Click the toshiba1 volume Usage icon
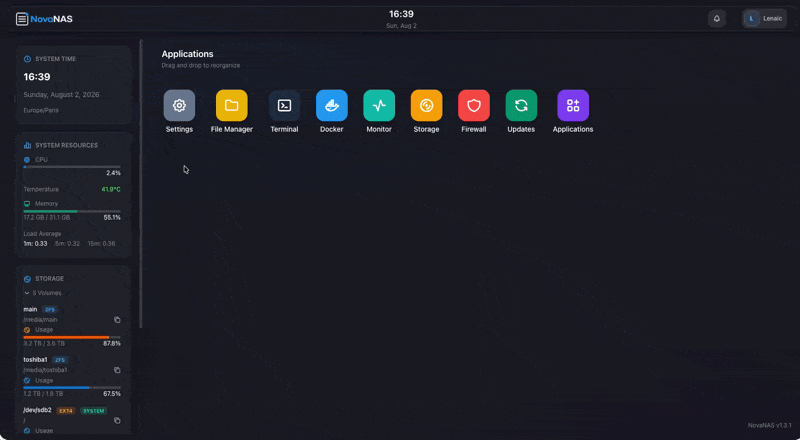 coord(27,381)
